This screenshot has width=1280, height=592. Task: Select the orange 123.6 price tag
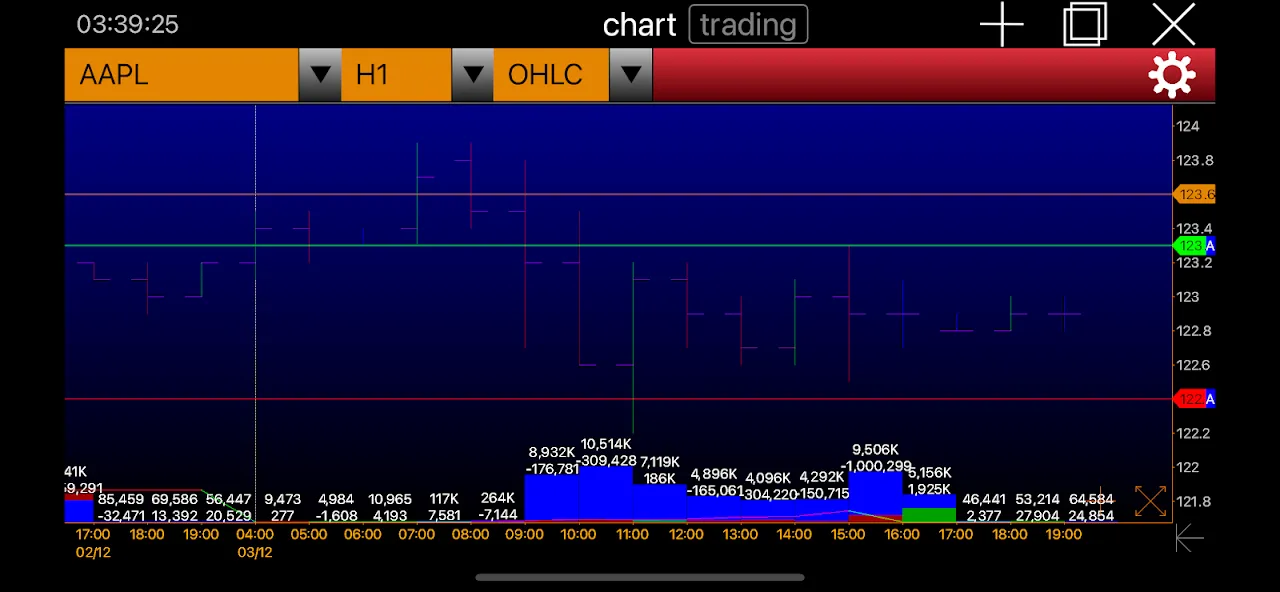click(1195, 195)
